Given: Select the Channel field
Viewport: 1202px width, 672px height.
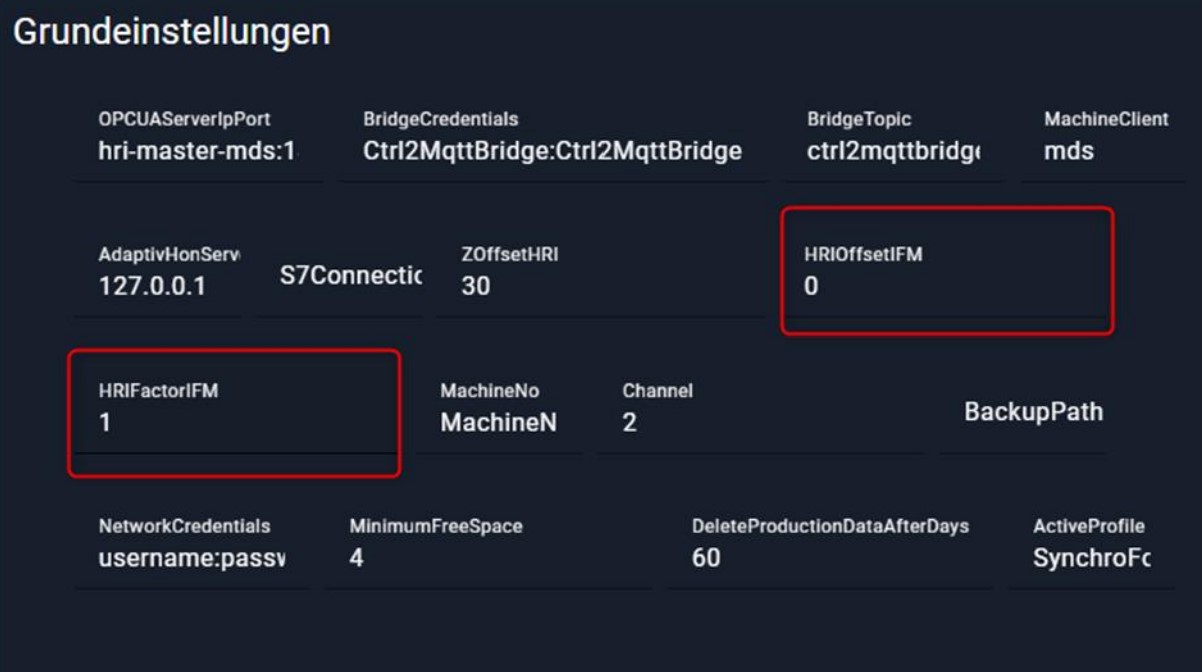Looking at the screenshot, I should 760,423.
